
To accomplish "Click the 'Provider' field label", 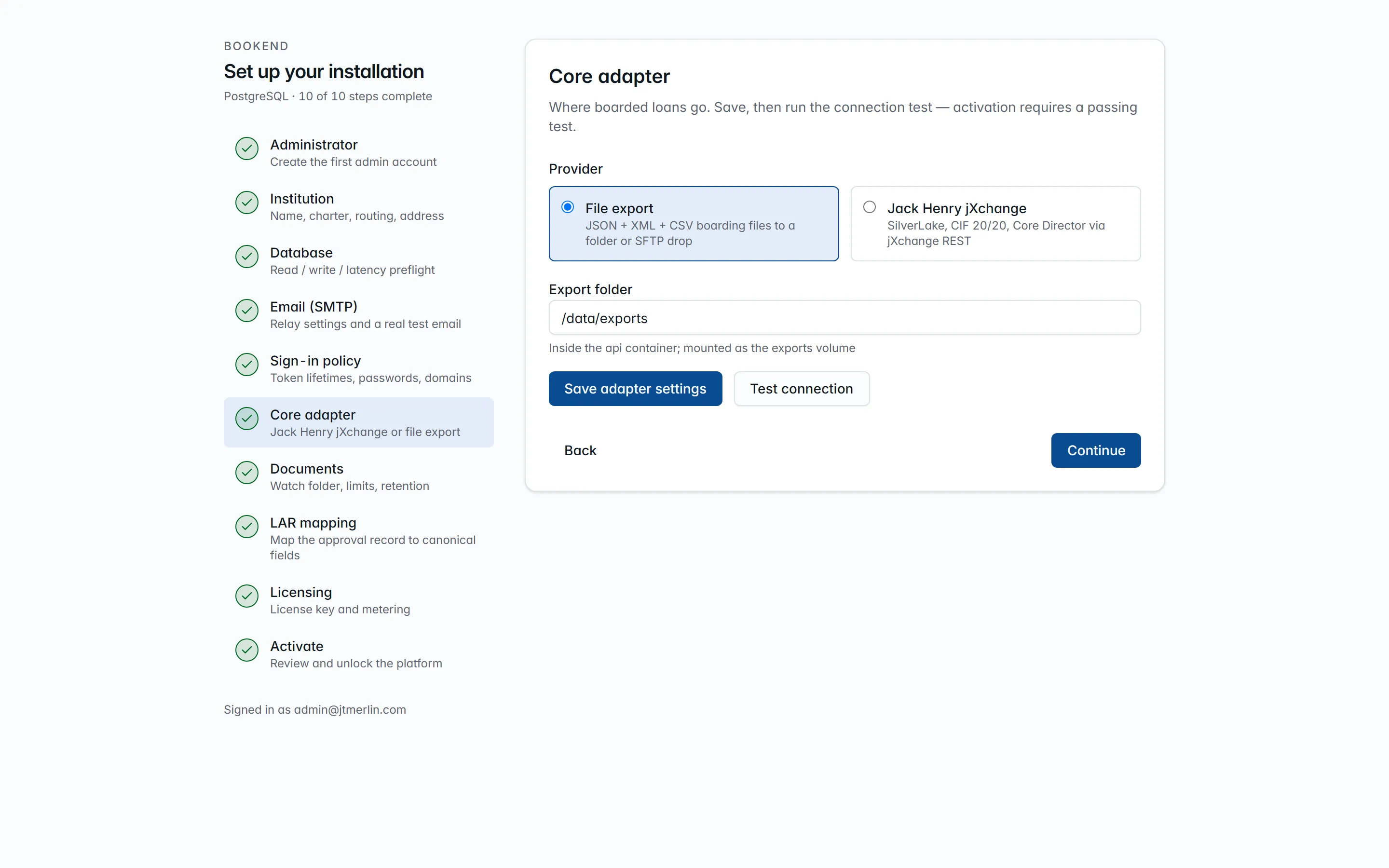I will [576, 169].
